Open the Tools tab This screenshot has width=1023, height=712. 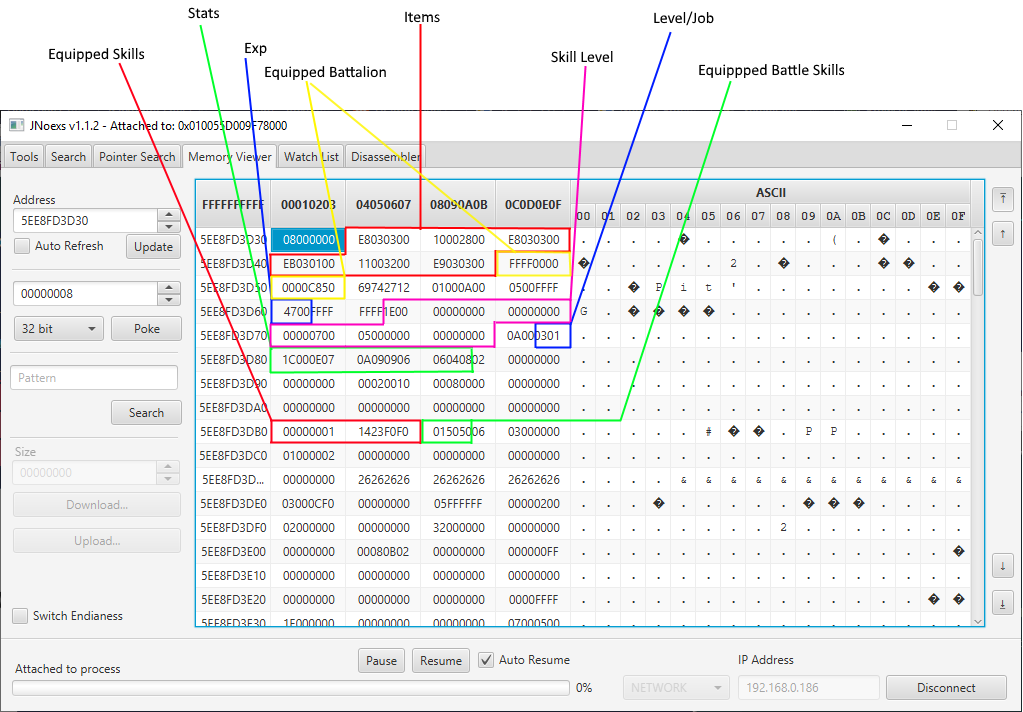(23, 157)
